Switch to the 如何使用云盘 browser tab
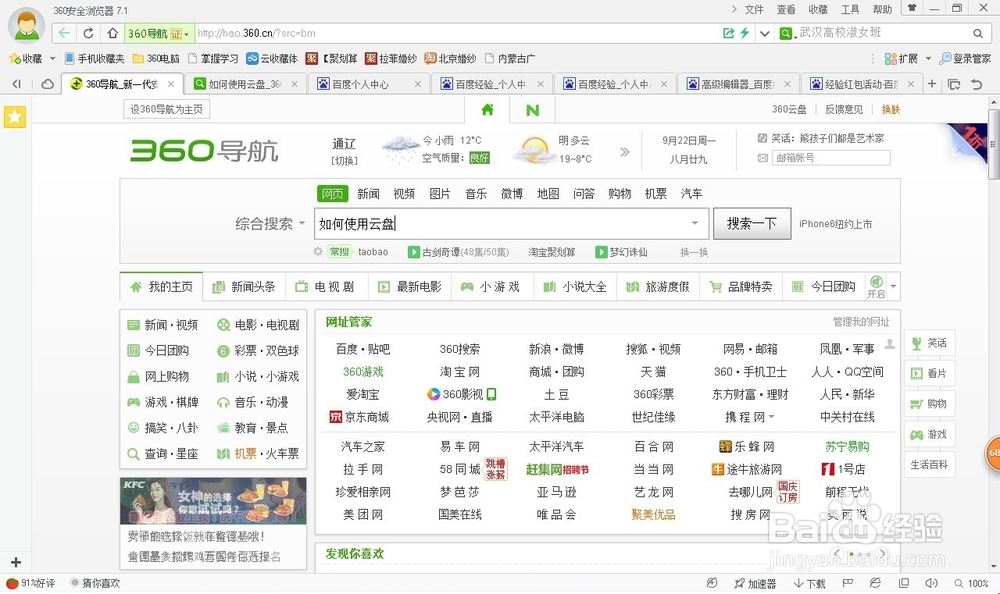This screenshot has height=594, width=1000. click(x=246, y=84)
